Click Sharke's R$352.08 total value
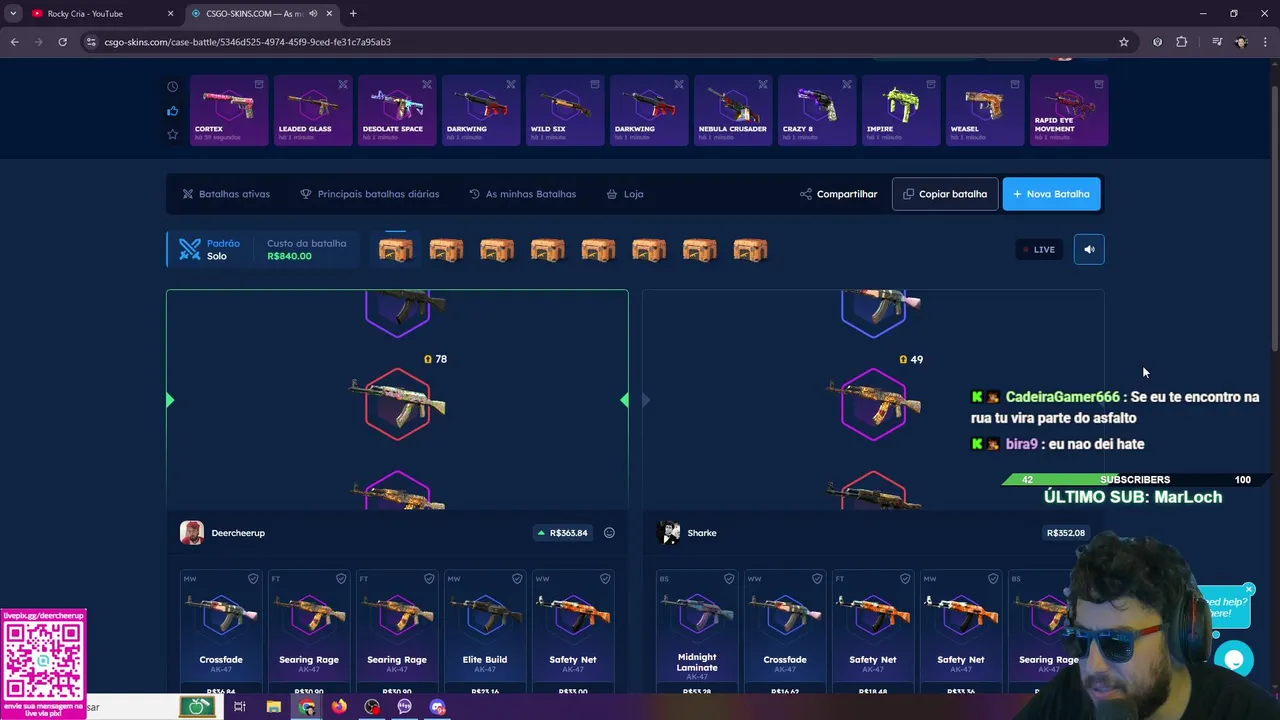Image resolution: width=1280 pixels, height=720 pixels. pyautogui.click(x=1065, y=533)
